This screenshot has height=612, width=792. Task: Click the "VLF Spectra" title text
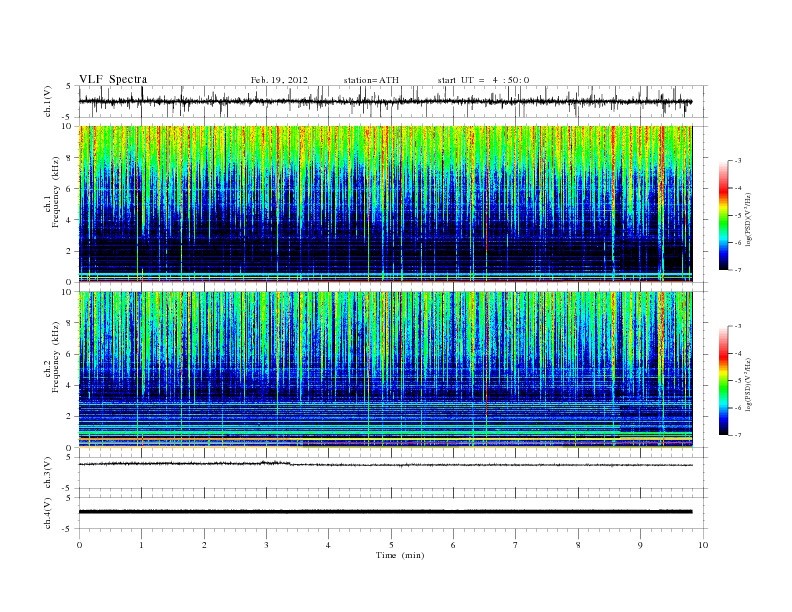pyautogui.click(x=113, y=79)
